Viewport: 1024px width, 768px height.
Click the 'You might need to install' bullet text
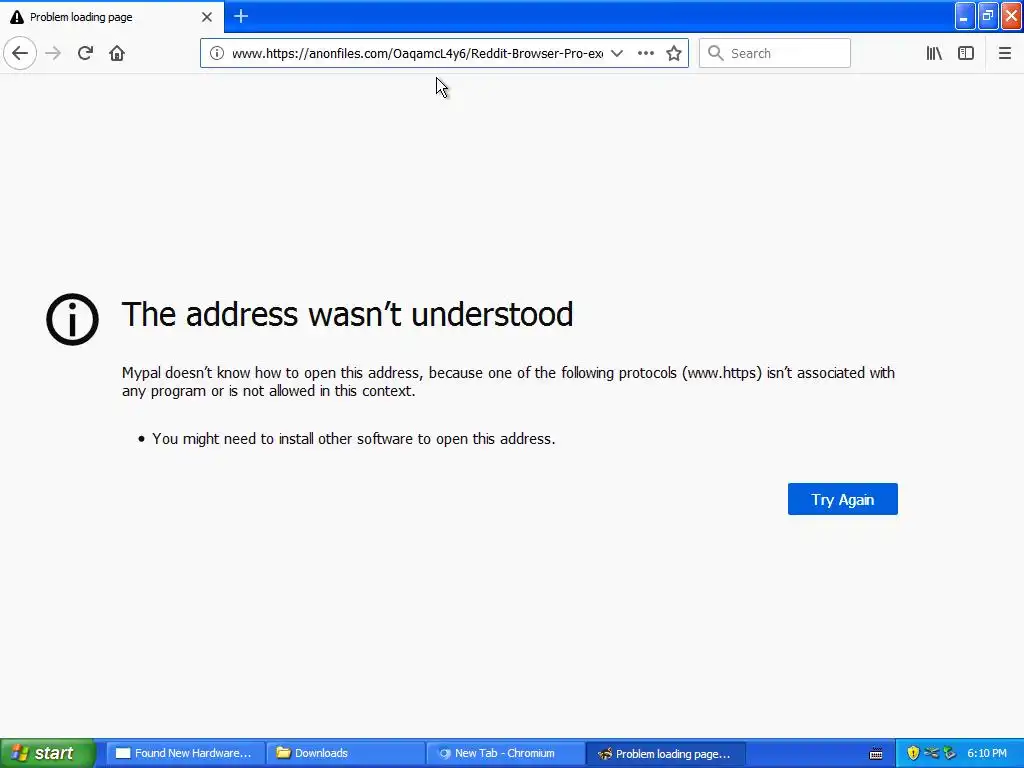pyautogui.click(x=353, y=439)
